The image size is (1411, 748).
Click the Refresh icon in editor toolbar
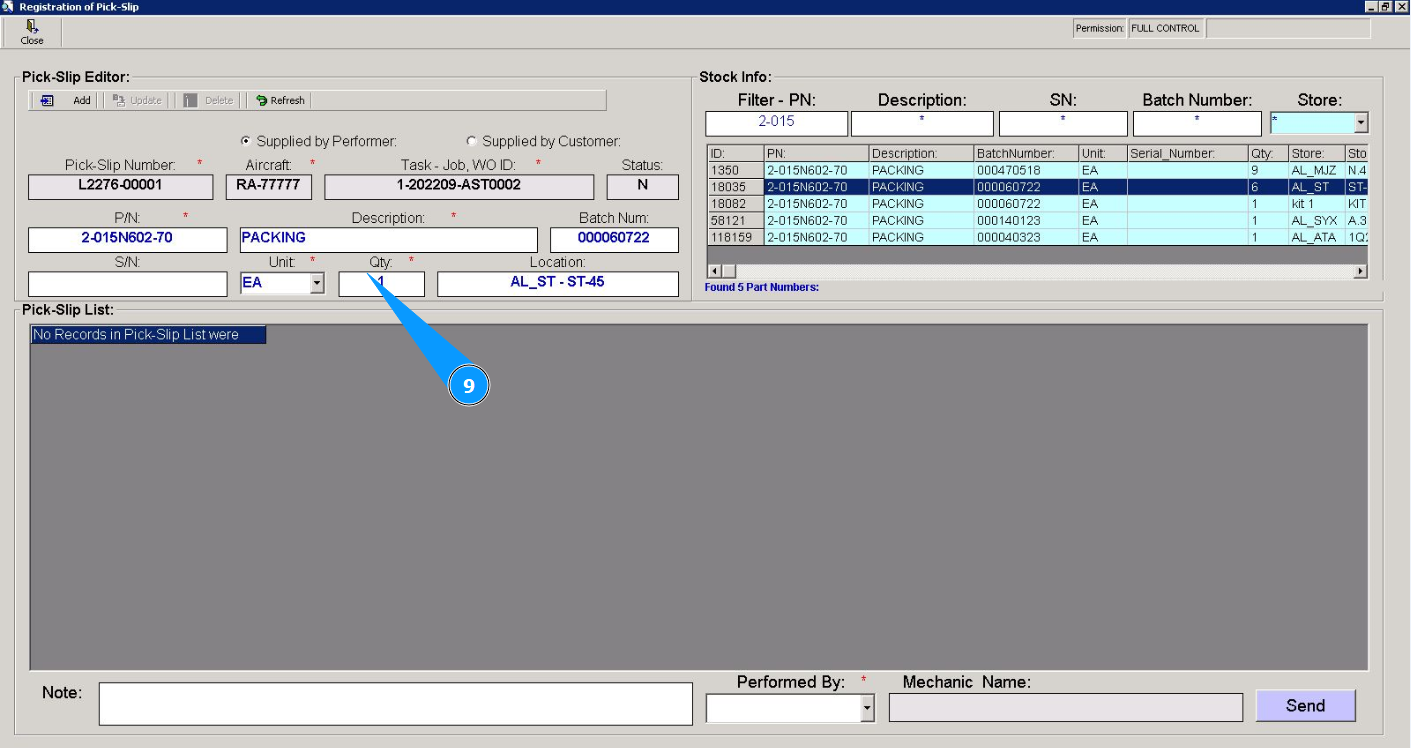tap(262, 101)
